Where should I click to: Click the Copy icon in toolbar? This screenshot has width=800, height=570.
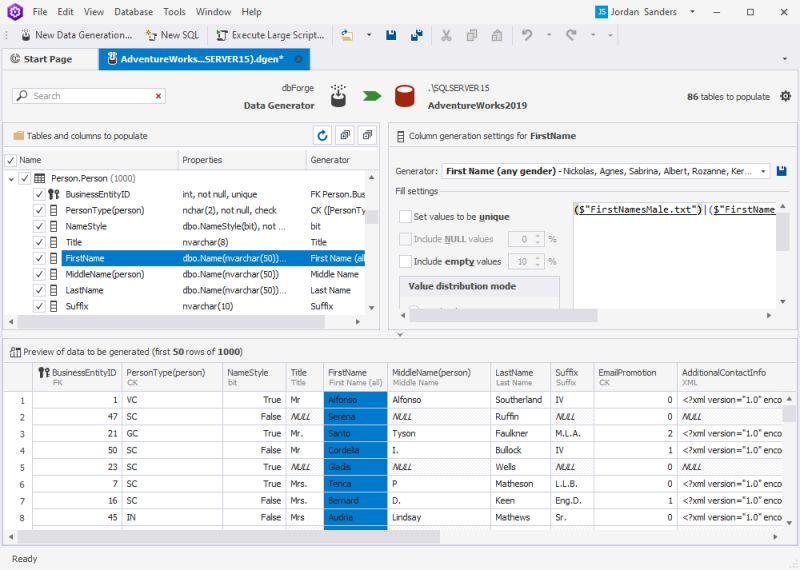472,35
